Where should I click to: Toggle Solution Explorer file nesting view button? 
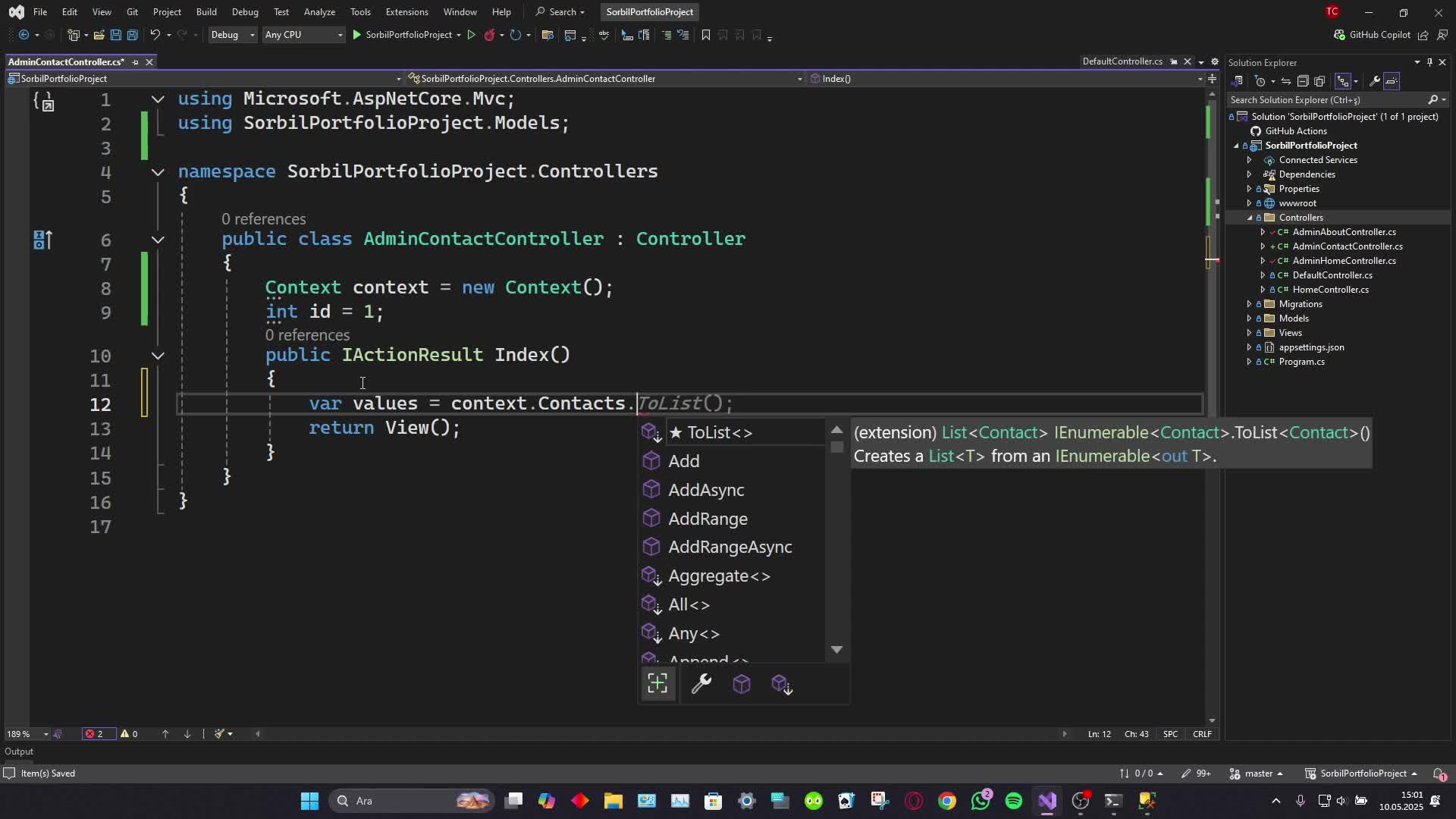pos(1343,81)
